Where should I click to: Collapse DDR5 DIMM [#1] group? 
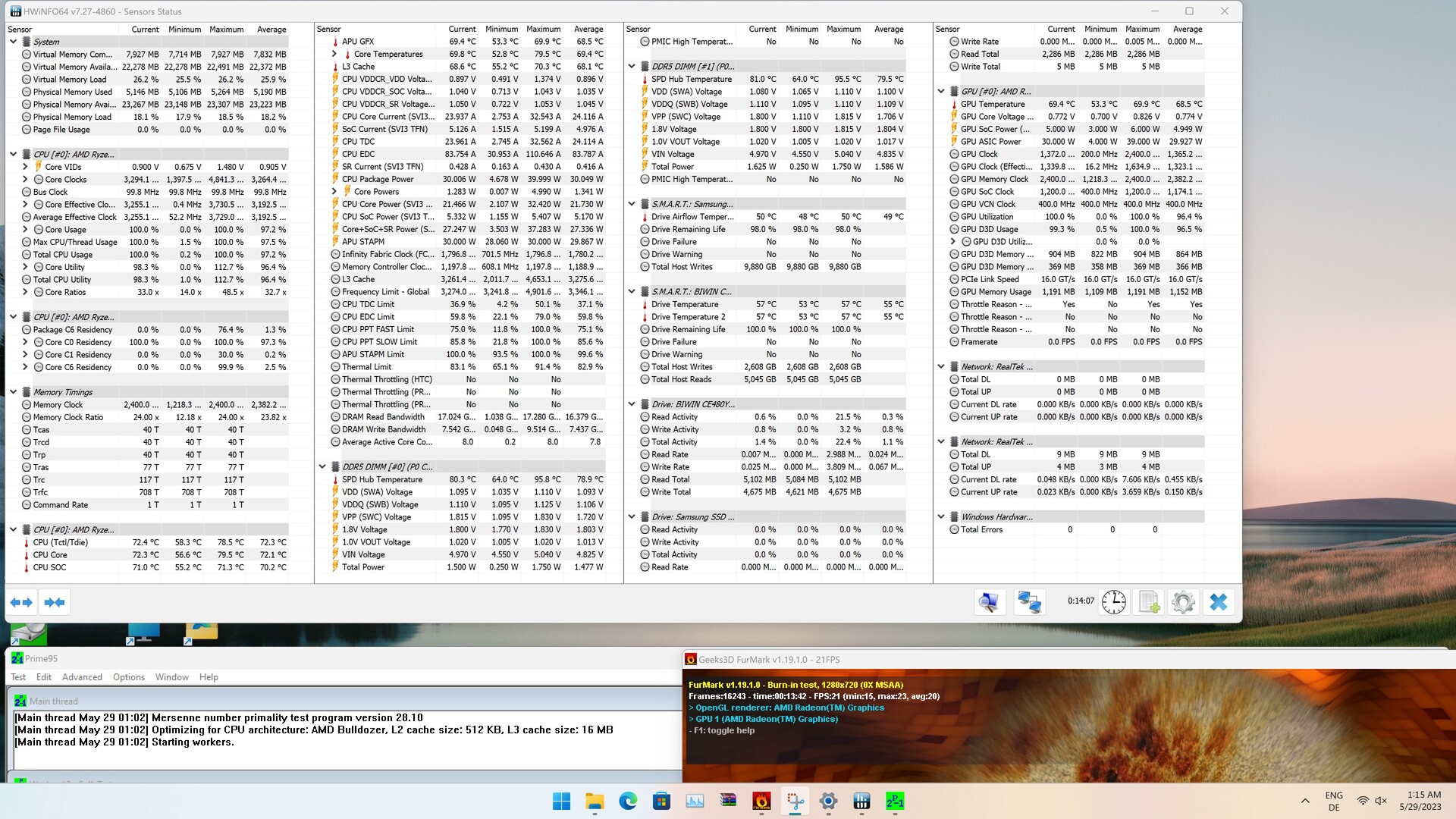click(632, 67)
